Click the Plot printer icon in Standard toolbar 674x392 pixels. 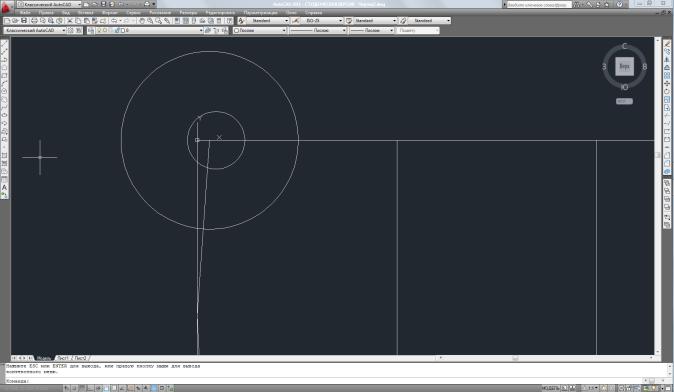point(34,21)
